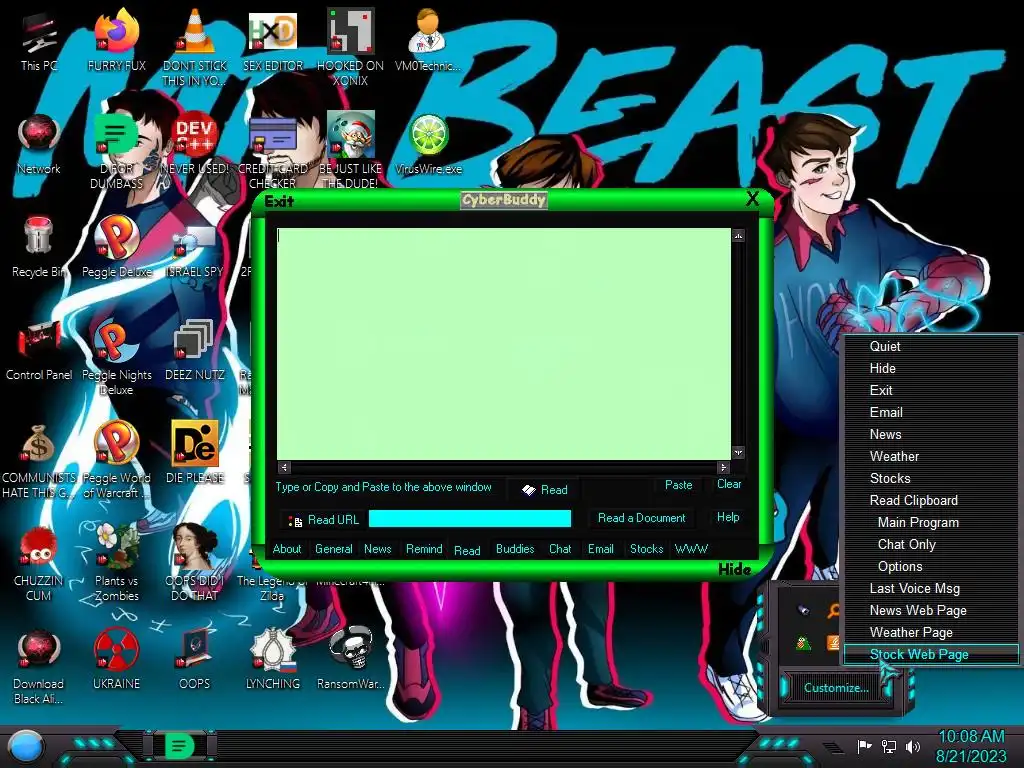Open the VLC traffic cone shortcut

click(x=194, y=46)
